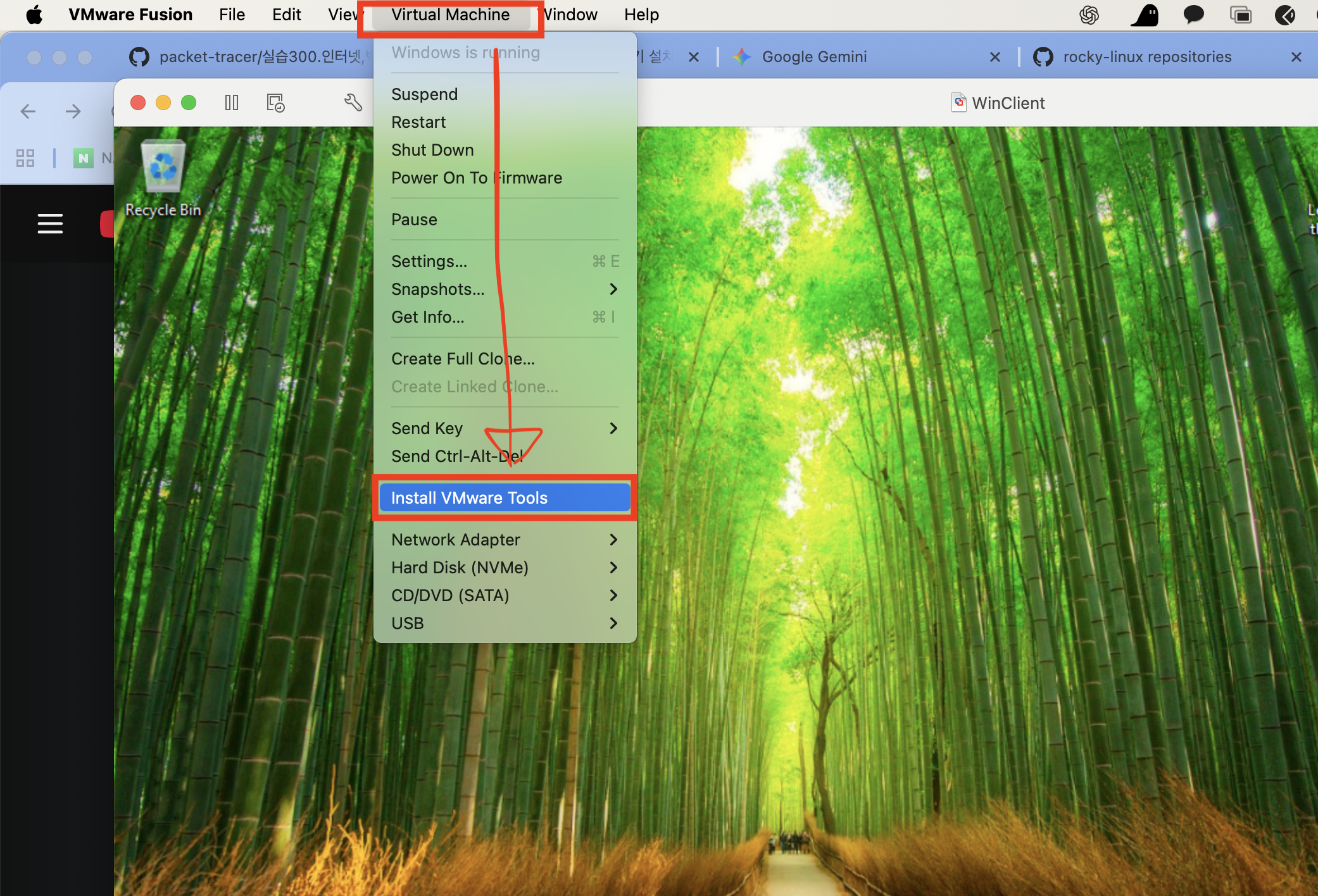This screenshot has width=1318, height=896.
Task: Select the Recycle Bin desktop icon
Action: 163,178
